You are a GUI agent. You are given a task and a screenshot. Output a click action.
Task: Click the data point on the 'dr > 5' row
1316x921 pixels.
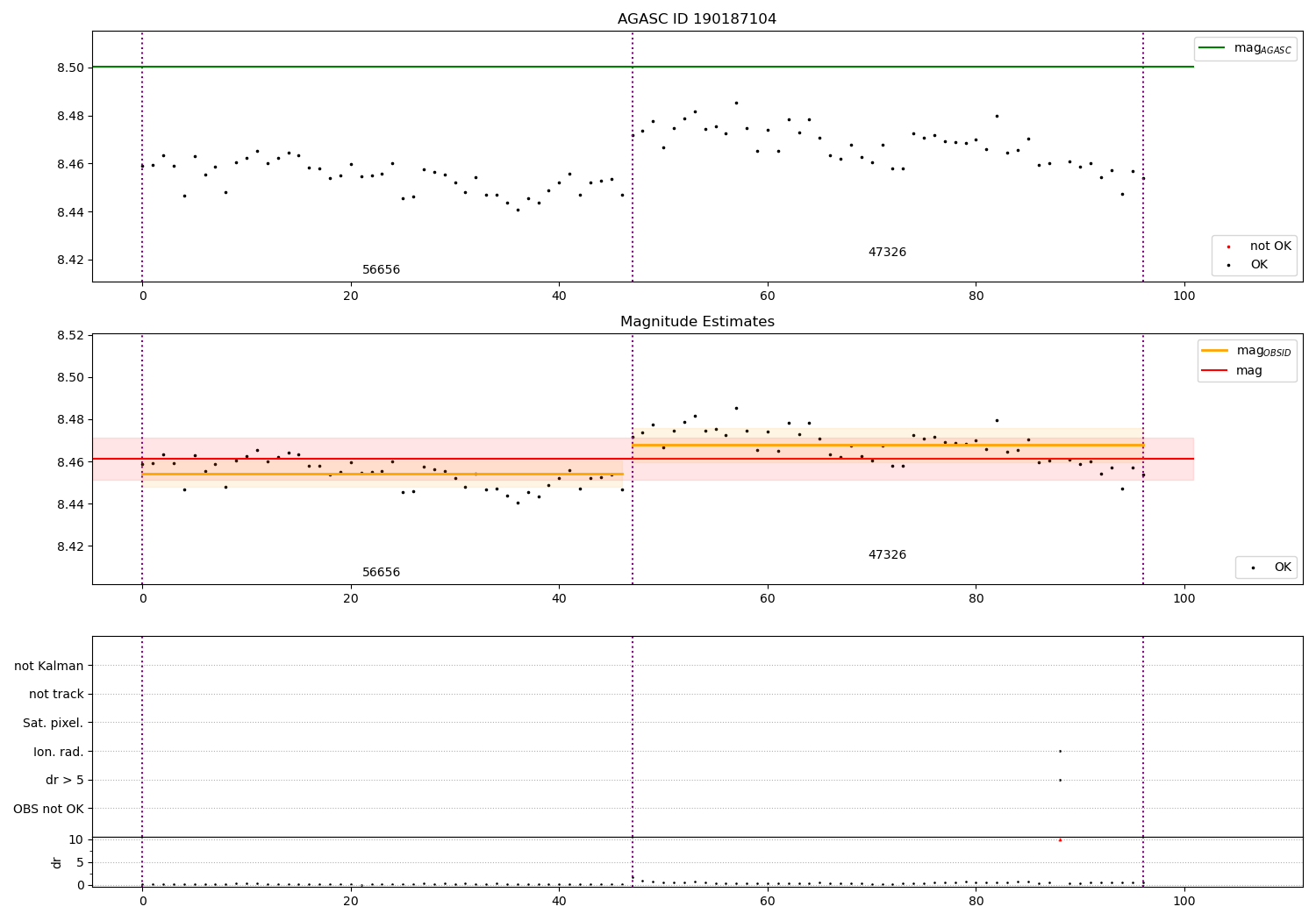pos(1060,780)
